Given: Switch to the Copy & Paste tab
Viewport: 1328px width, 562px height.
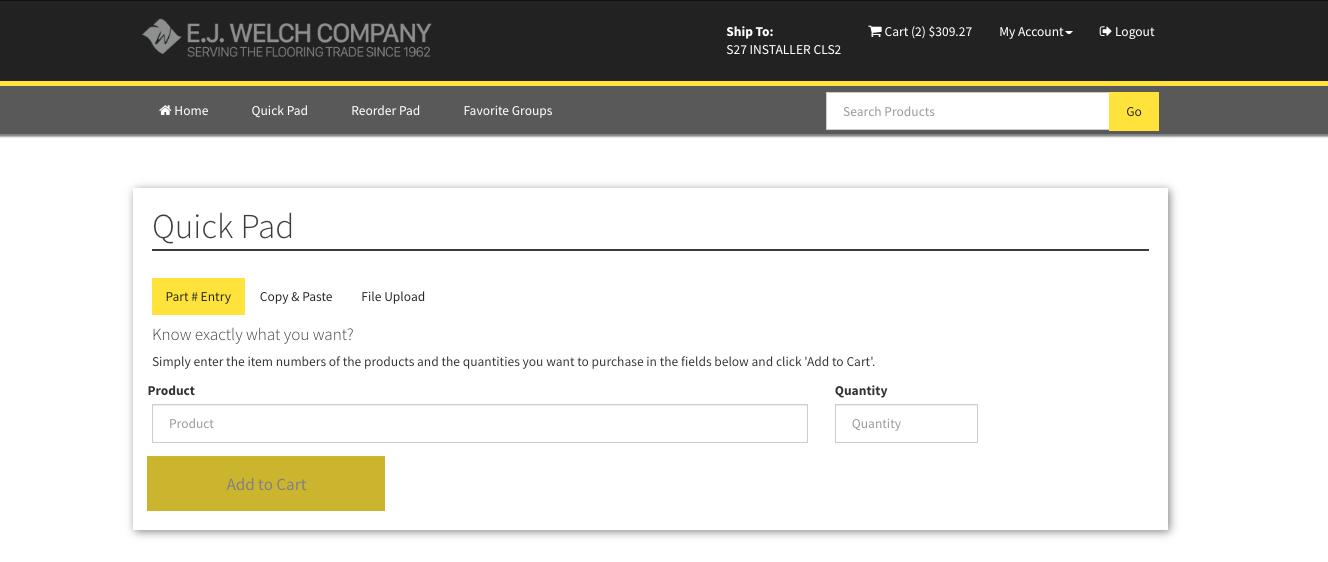Looking at the screenshot, I should tap(296, 296).
